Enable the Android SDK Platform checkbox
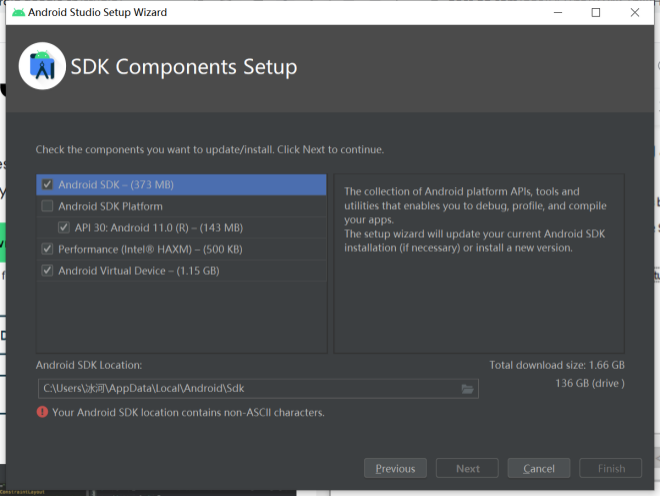The width and height of the screenshot is (660, 496). (x=47, y=206)
